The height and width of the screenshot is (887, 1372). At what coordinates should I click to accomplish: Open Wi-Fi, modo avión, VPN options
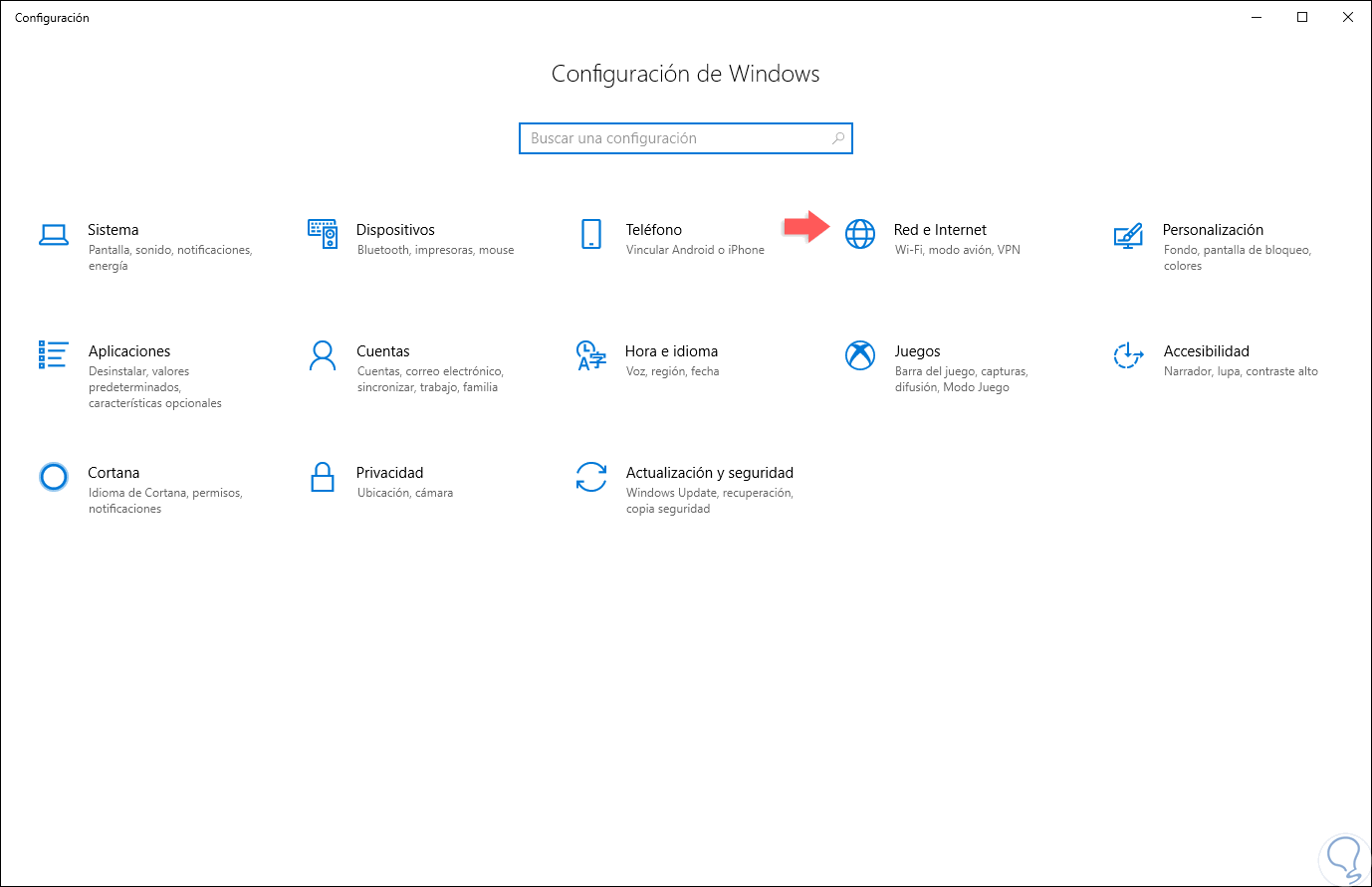[x=956, y=250]
